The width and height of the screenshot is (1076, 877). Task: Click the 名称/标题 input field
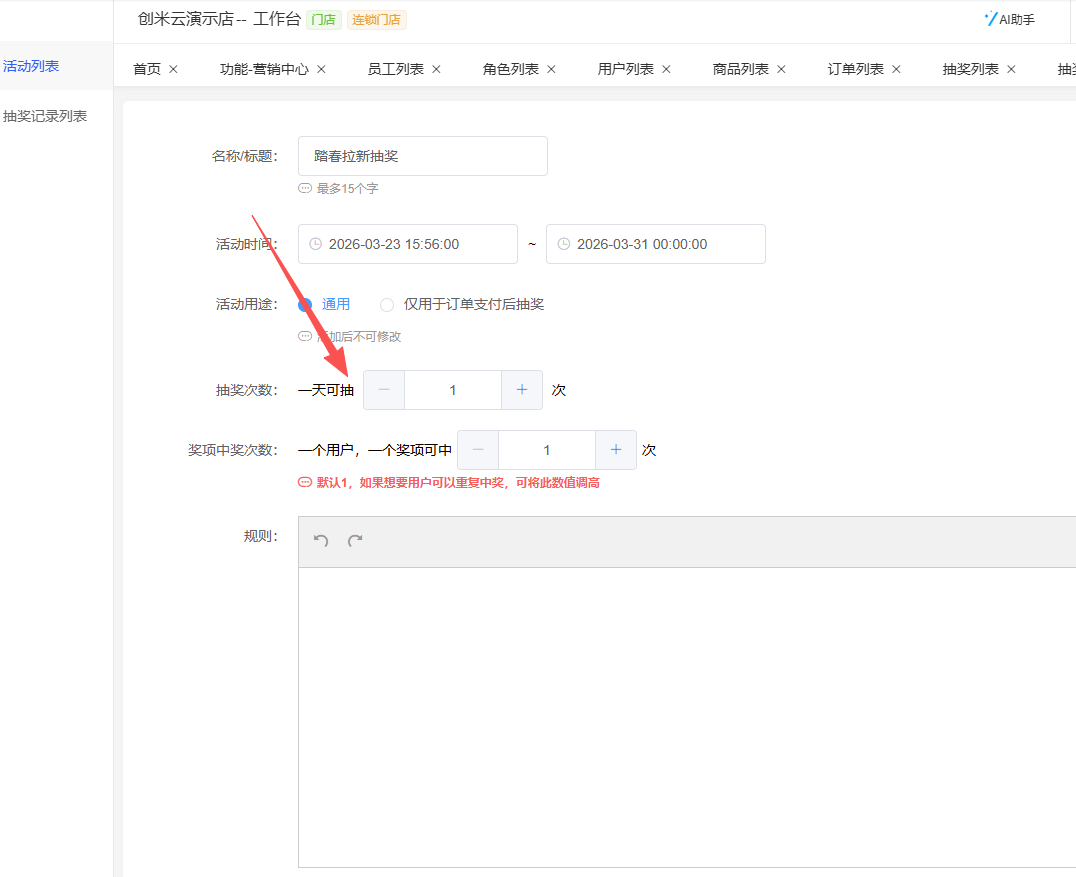click(423, 156)
